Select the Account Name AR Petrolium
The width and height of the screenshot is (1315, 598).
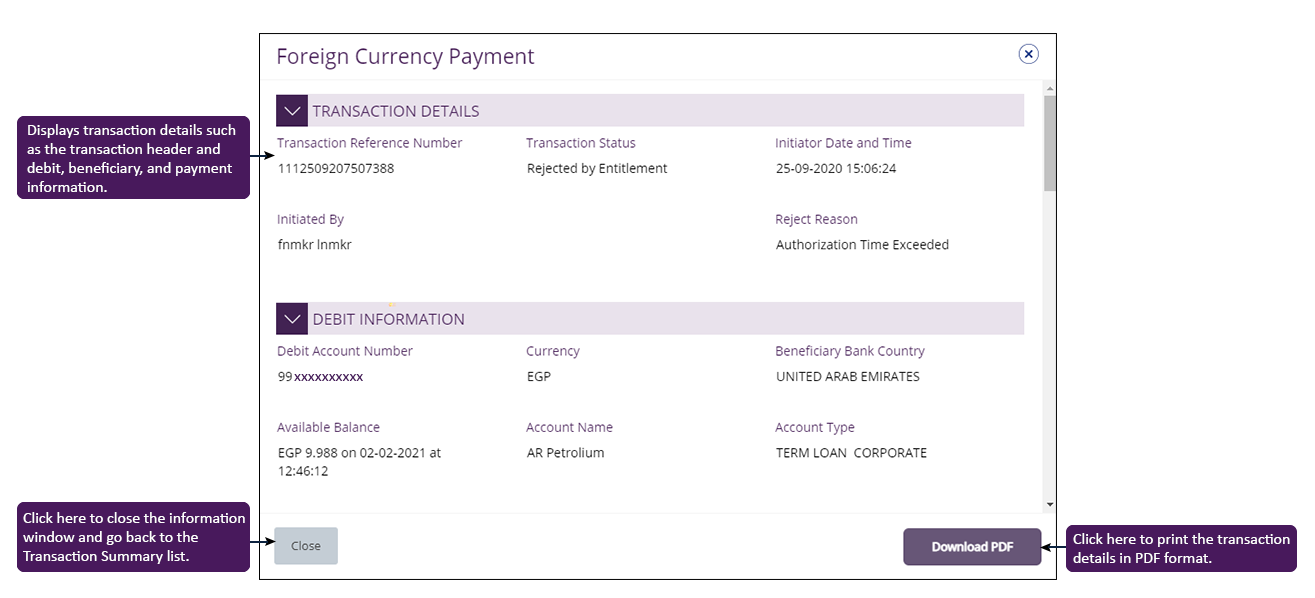point(570,452)
